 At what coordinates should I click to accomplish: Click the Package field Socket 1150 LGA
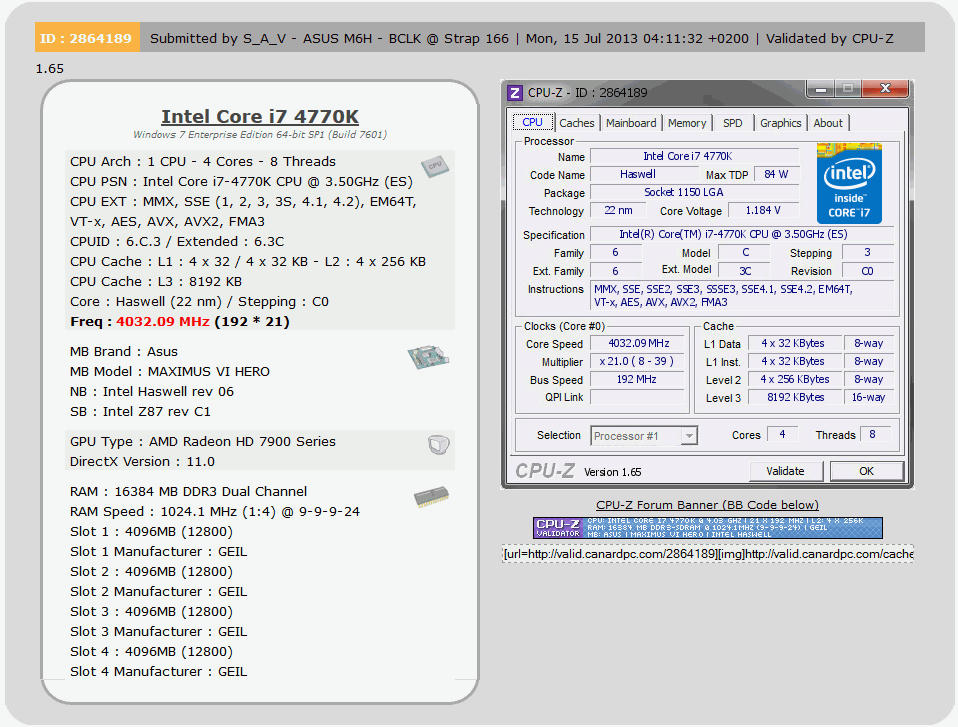coord(695,192)
